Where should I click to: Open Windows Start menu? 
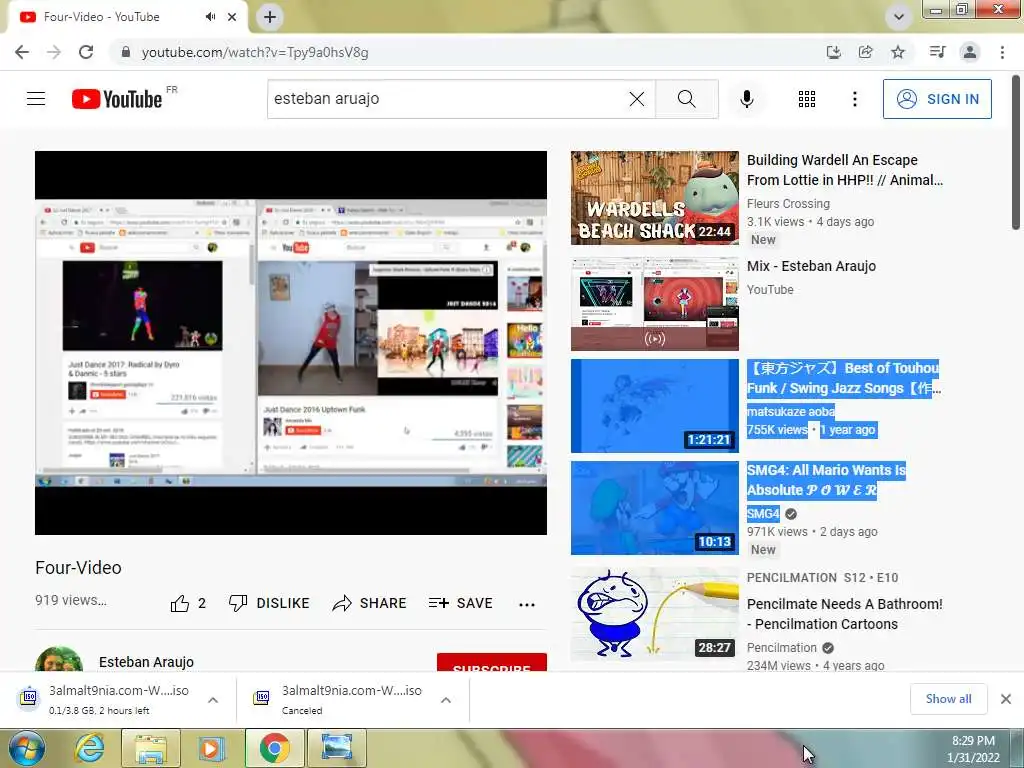(x=26, y=748)
